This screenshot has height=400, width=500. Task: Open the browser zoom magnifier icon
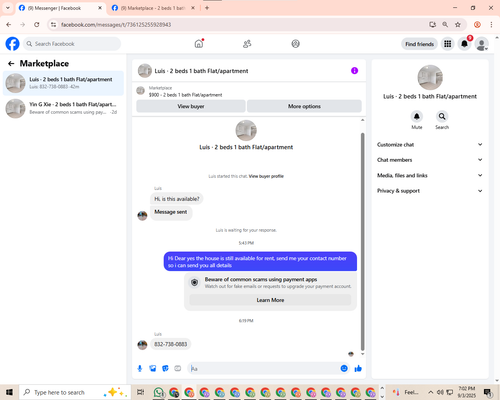pos(445,24)
